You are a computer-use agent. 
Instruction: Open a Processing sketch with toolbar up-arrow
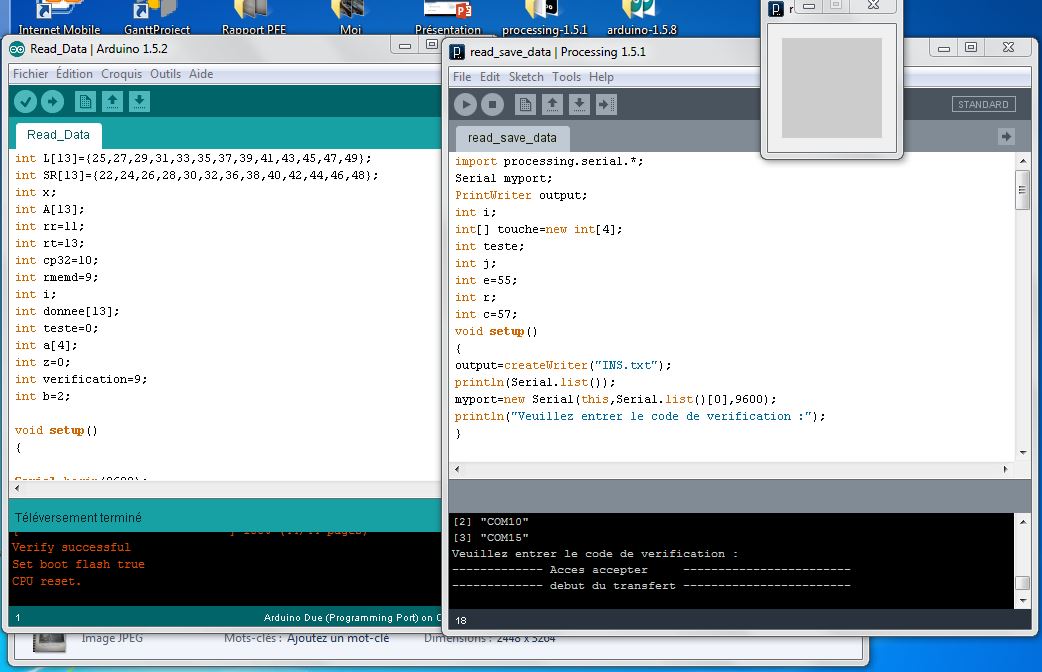pyautogui.click(x=552, y=104)
